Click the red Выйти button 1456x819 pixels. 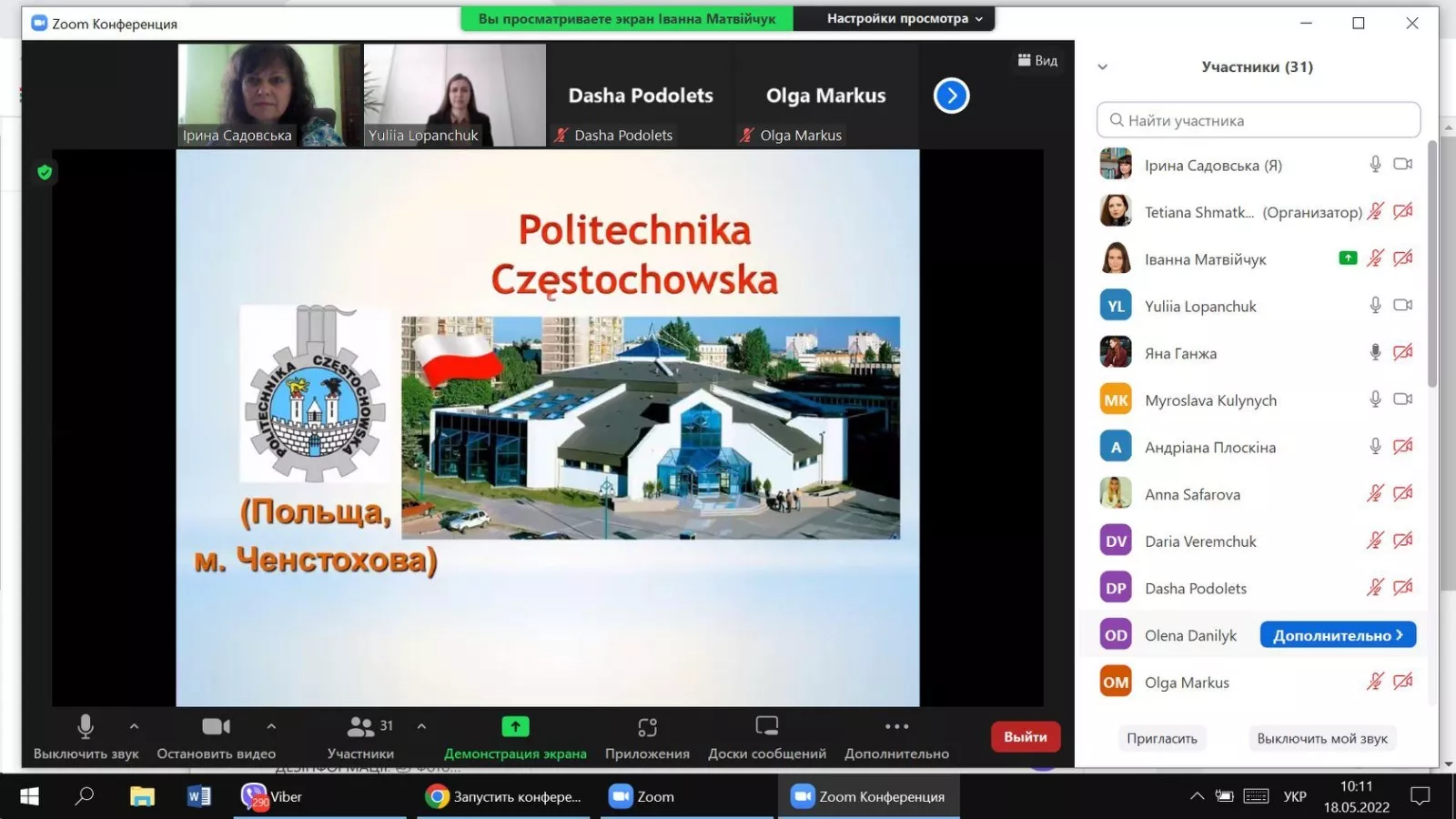[x=1025, y=737]
